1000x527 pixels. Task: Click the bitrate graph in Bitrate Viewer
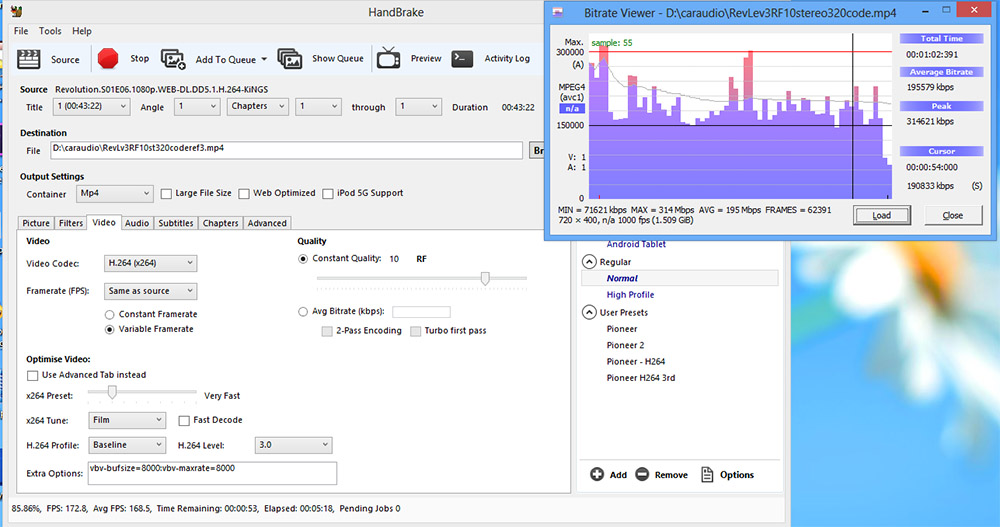click(740, 116)
